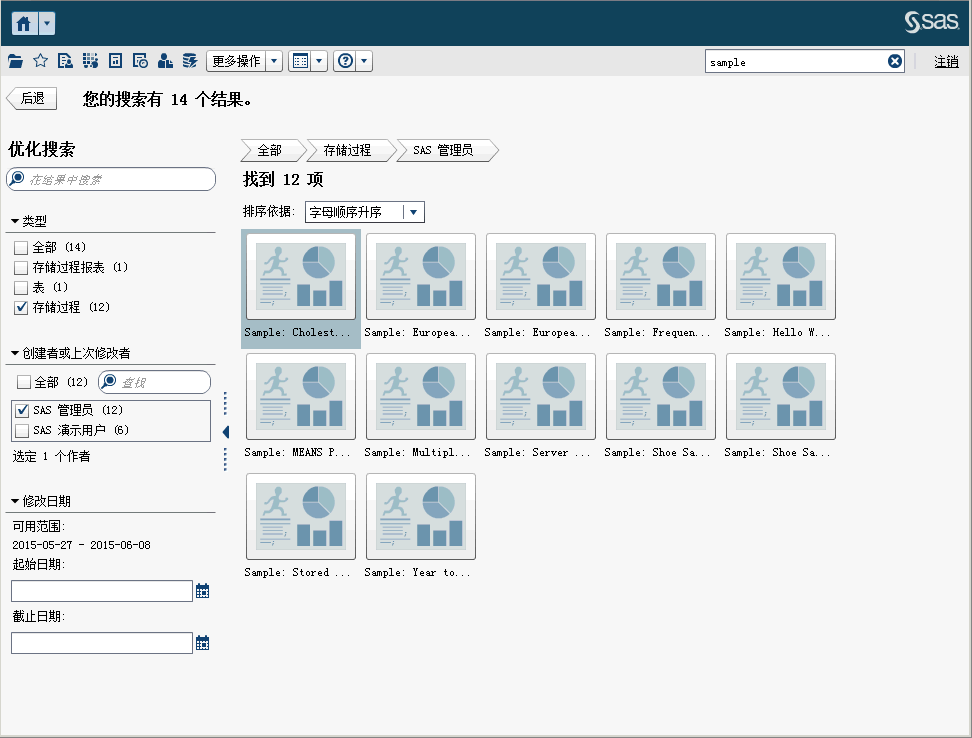Click the home icon in the header
The height and width of the screenshot is (738, 972).
pyautogui.click(x=24, y=24)
